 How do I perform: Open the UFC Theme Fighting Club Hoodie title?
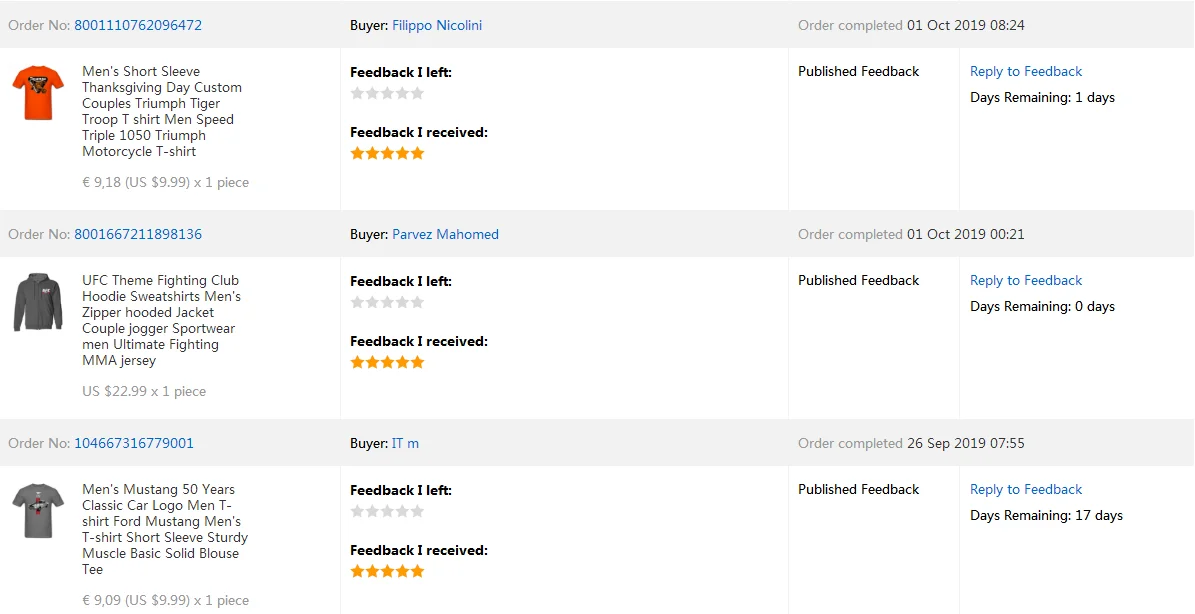tap(161, 320)
